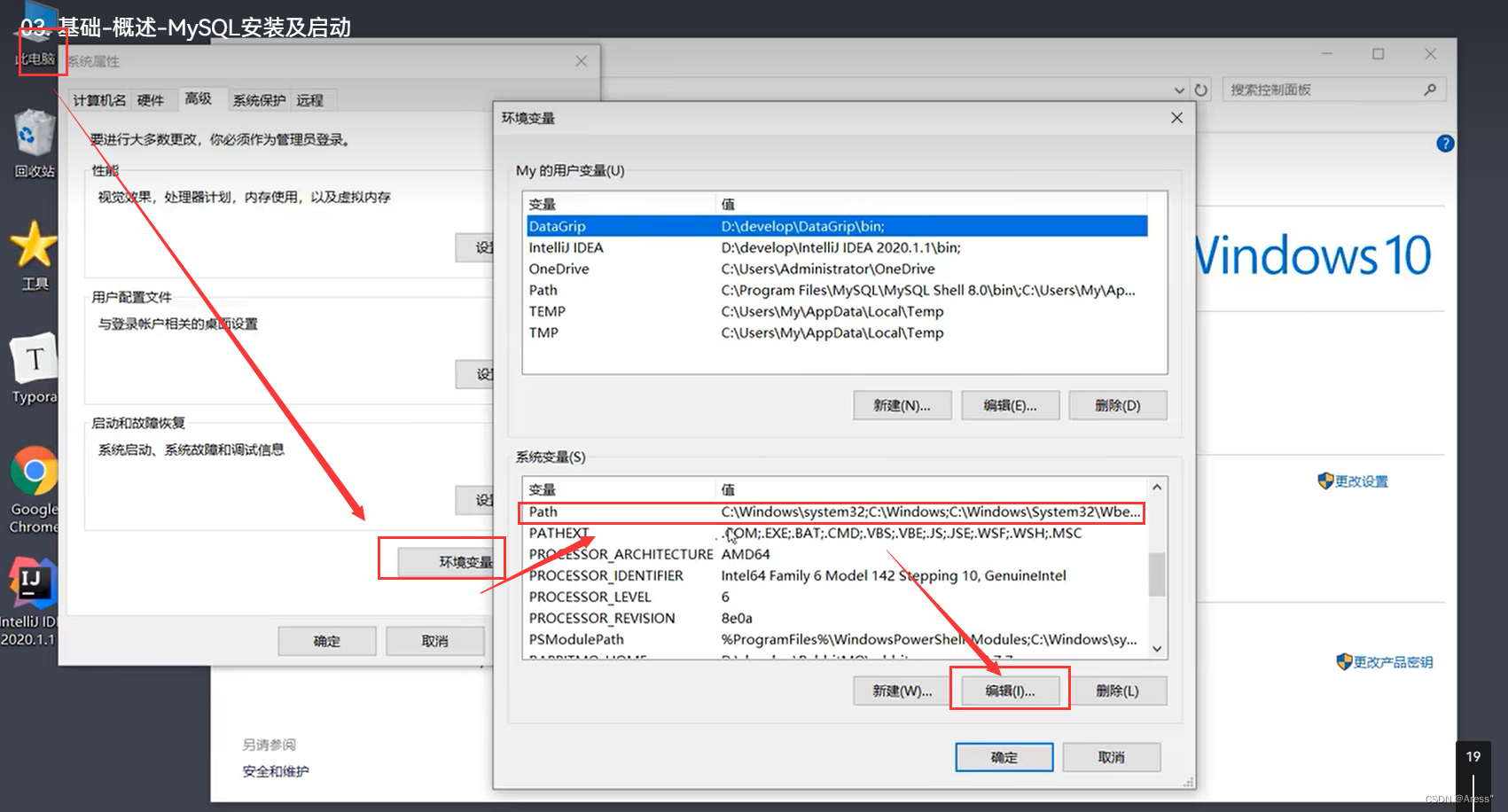Switch to the 计算机名 tab

99,100
